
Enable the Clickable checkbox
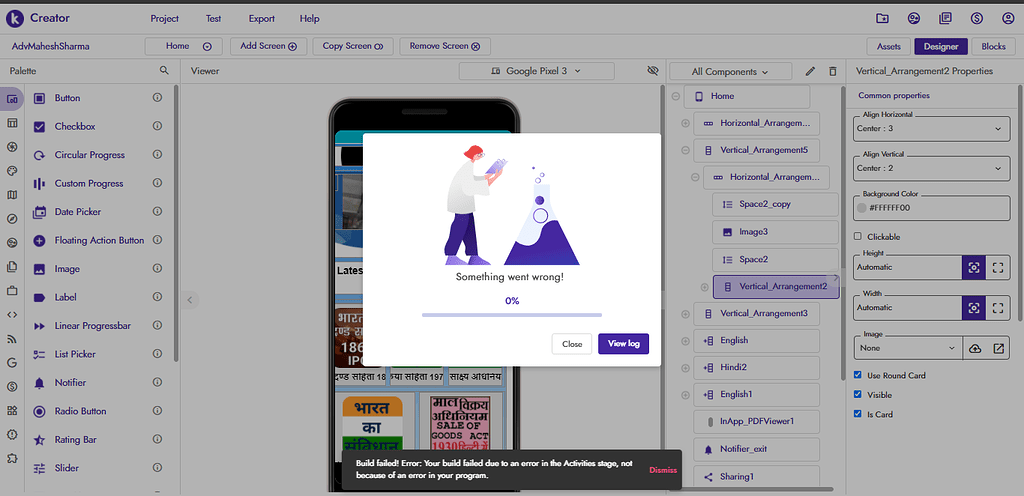pyautogui.click(x=859, y=237)
